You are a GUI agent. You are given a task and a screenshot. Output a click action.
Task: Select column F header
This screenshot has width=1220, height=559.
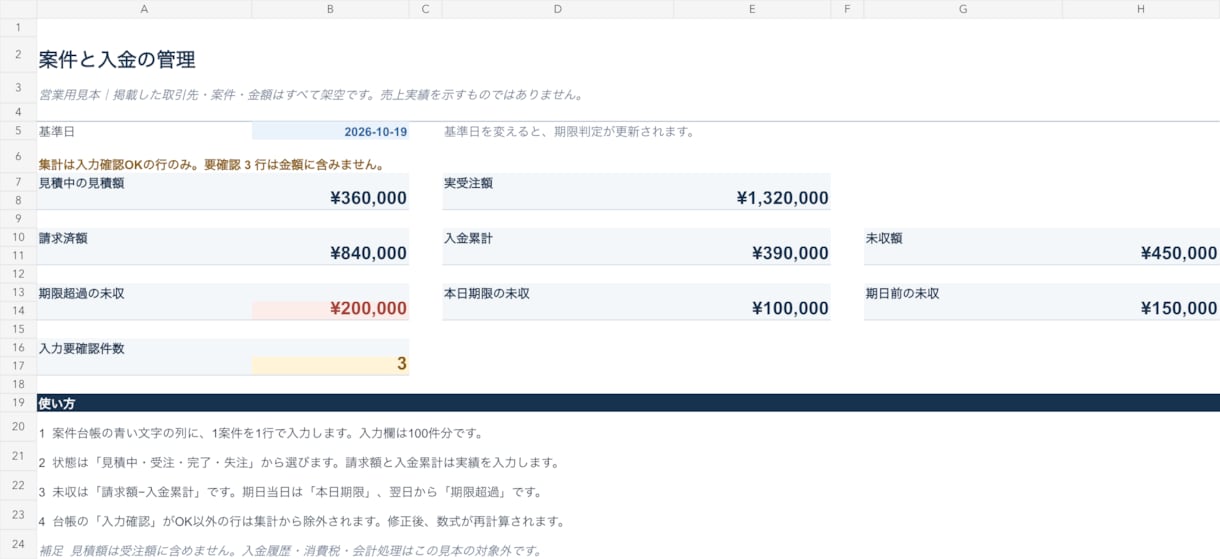point(847,9)
